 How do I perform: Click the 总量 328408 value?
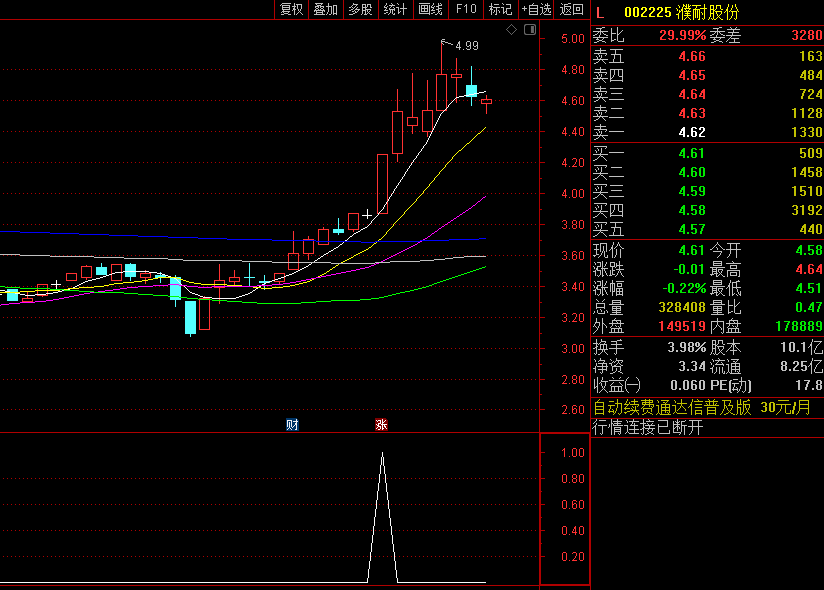coord(682,307)
